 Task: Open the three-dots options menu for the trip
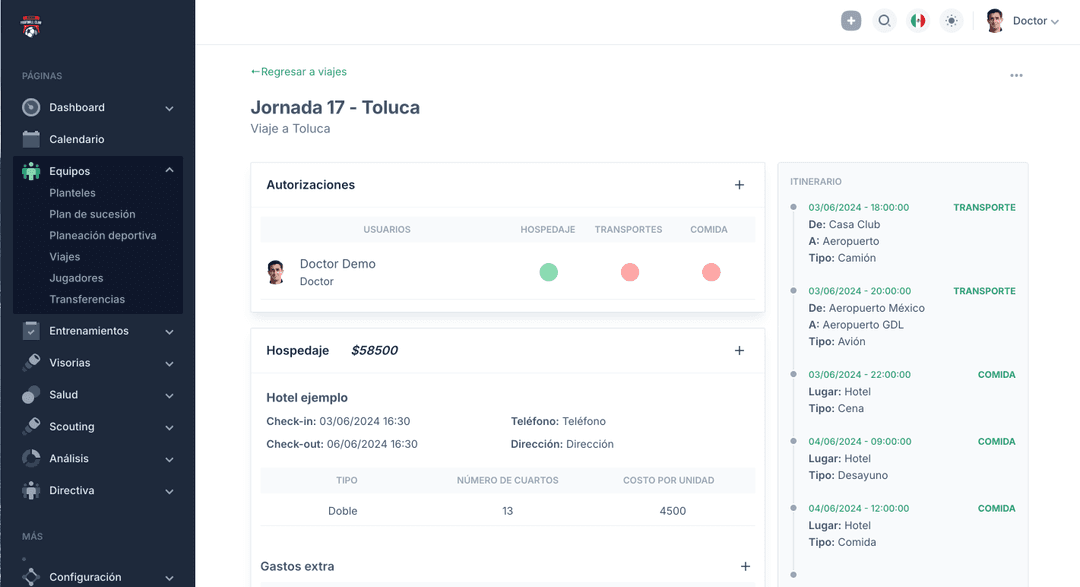click(1016, 76)
